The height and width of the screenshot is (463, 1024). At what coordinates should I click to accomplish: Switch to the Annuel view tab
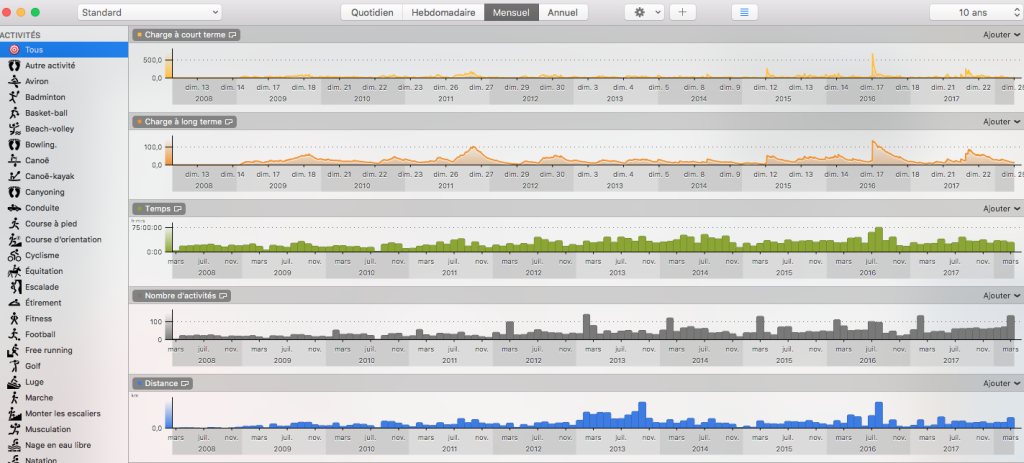(x=564, y=12)
